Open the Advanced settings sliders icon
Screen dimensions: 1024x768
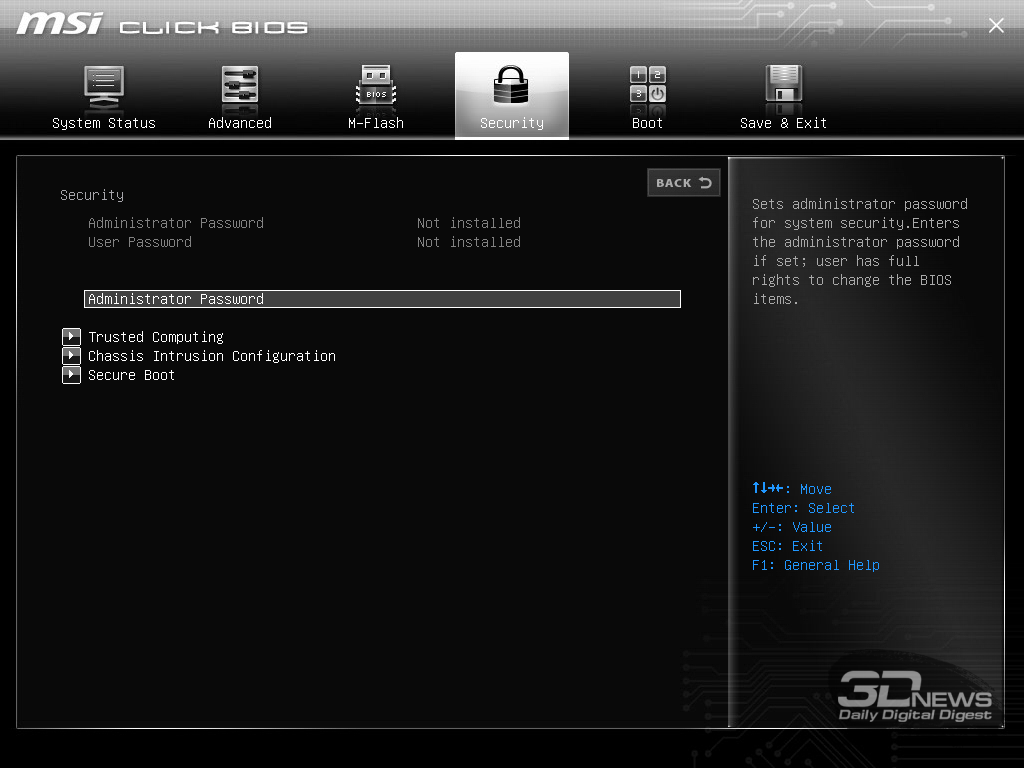(x=240, y=86)
